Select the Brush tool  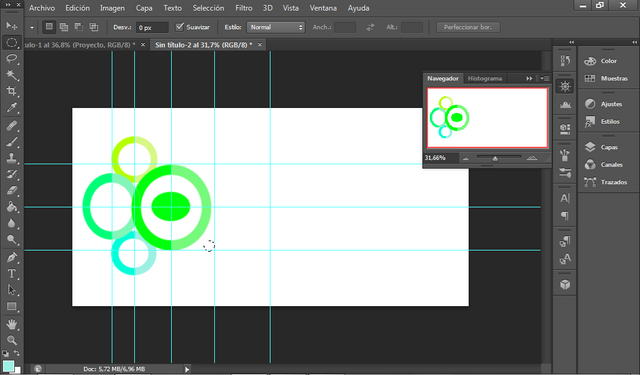(x=11, y=142)
